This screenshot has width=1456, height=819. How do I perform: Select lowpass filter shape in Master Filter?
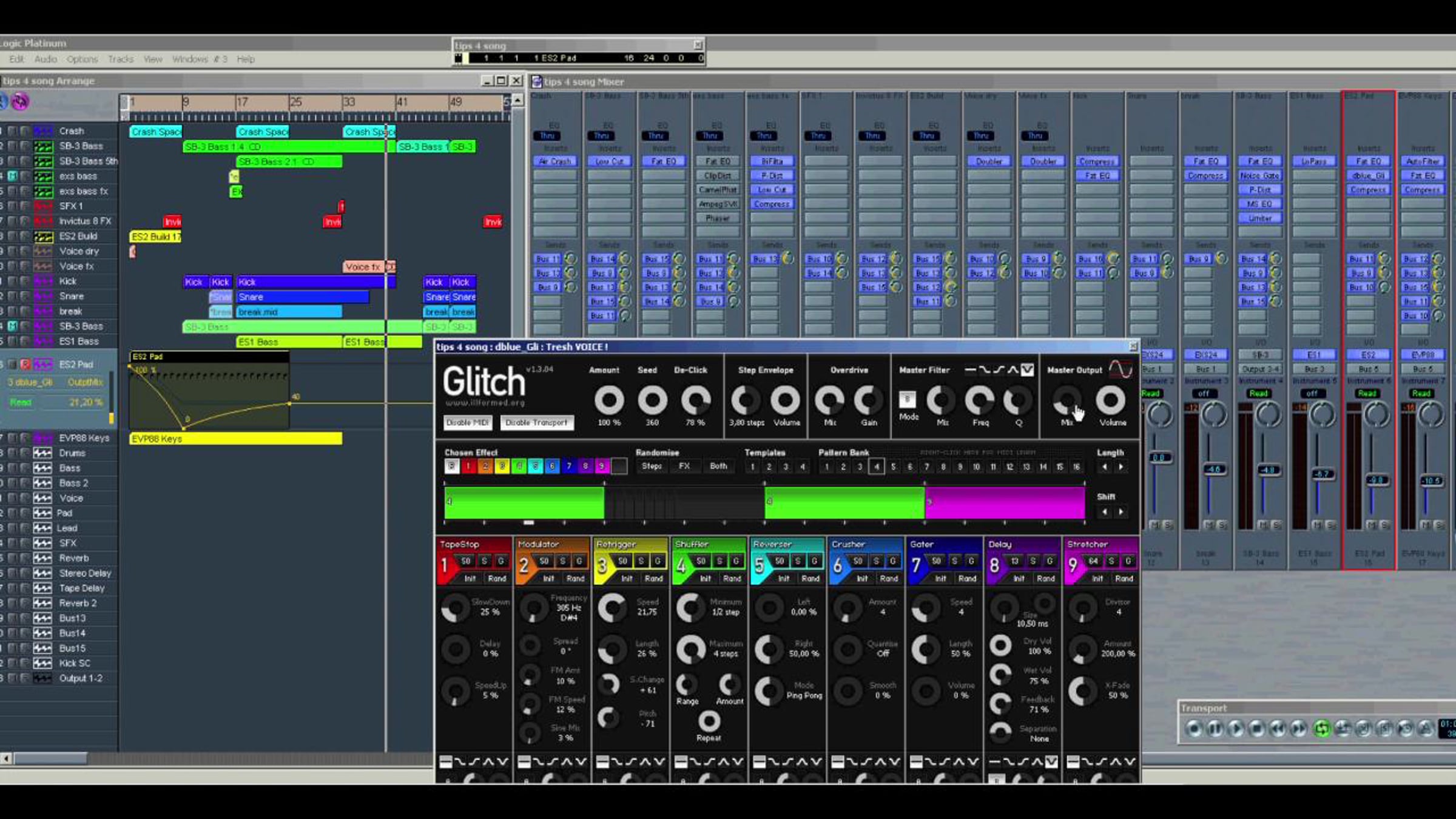pos(985,369)
